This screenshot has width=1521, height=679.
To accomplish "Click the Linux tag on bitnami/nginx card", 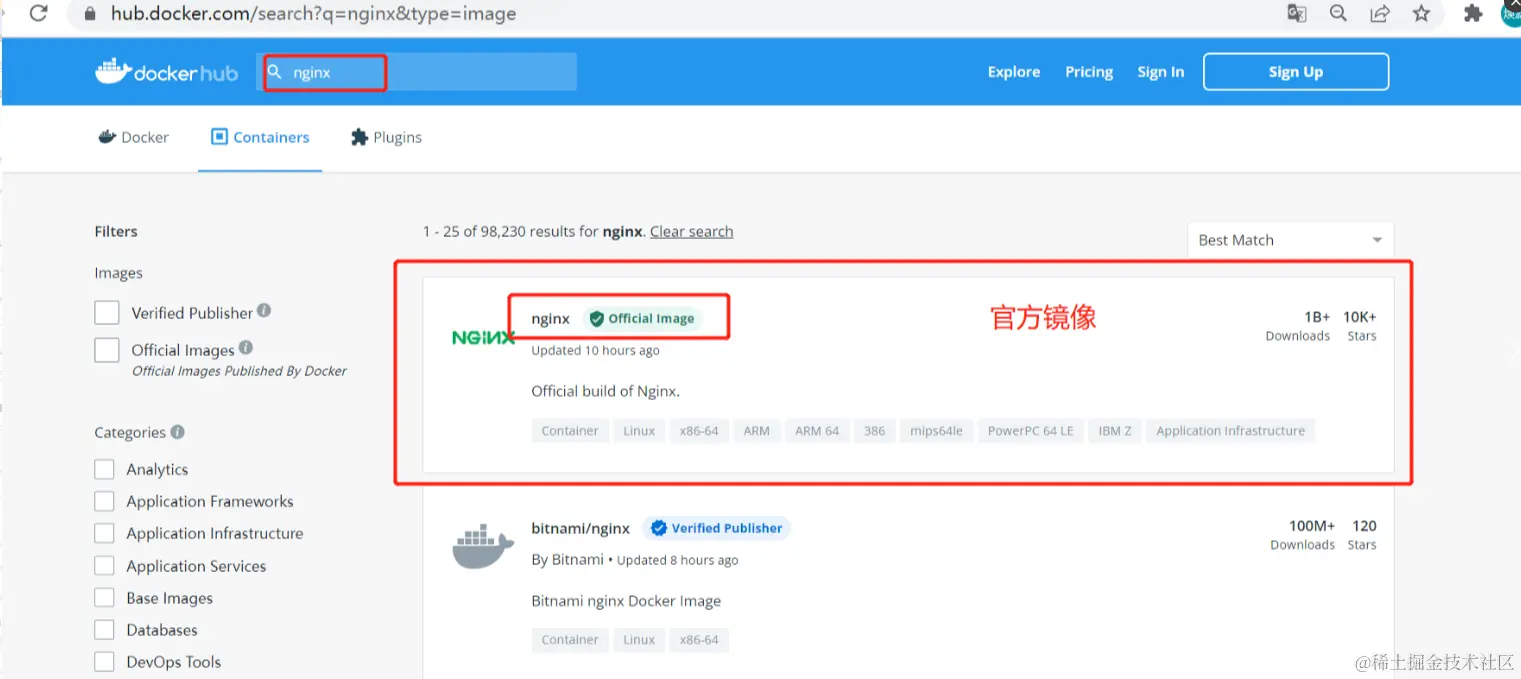I will tap(639, 640).
